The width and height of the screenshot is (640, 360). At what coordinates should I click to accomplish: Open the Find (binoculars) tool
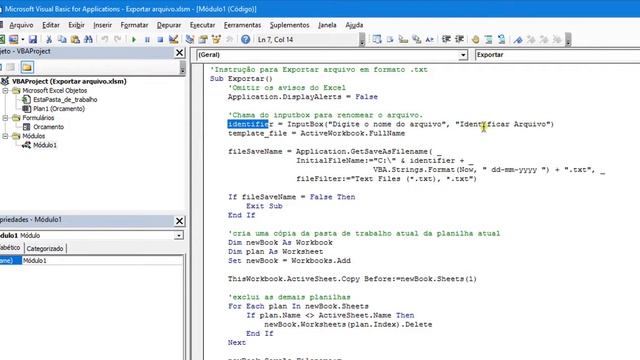[88, 40]
